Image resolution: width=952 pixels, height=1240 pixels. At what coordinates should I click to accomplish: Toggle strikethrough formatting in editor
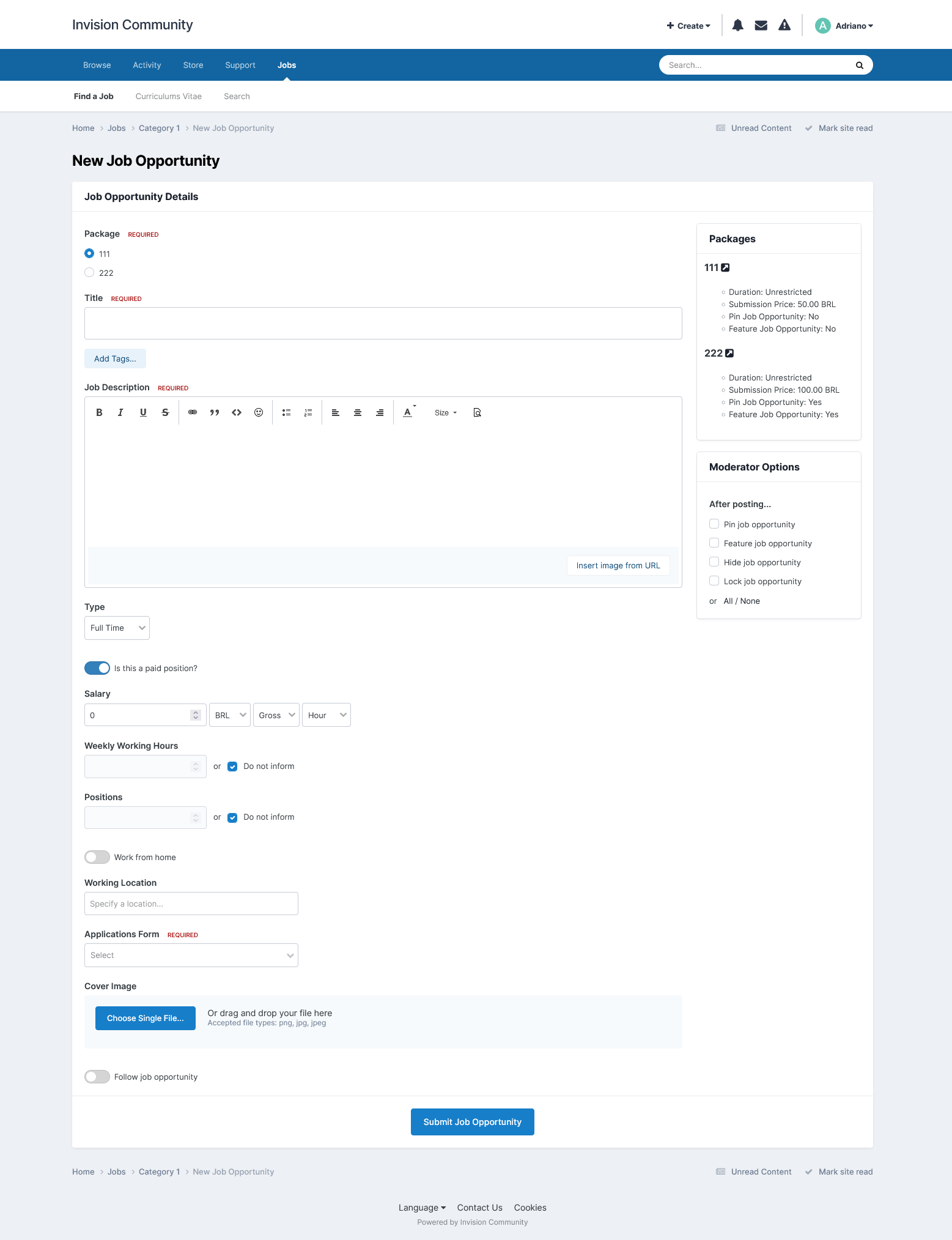click(x=165, y=412)
